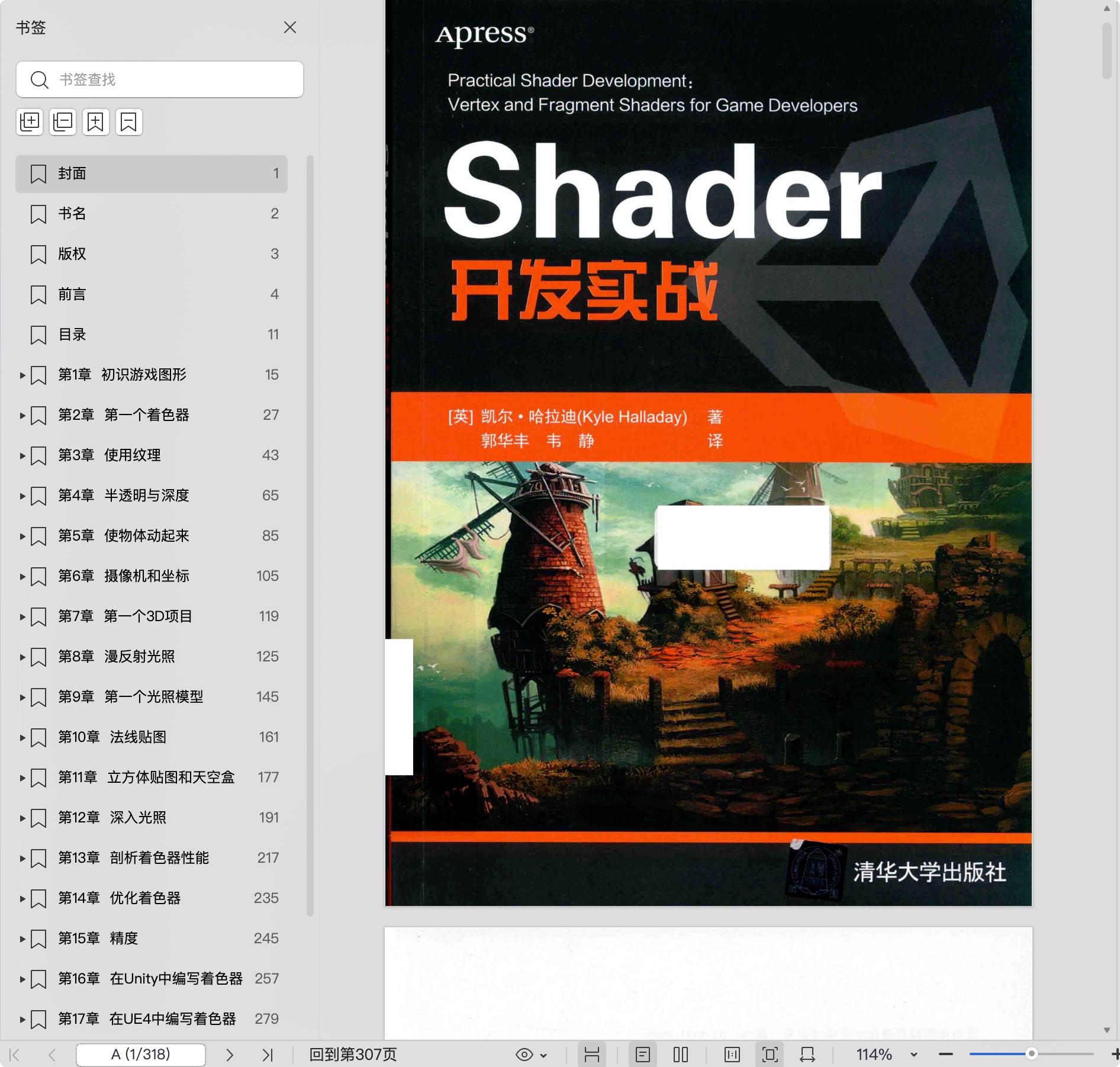This screenshot has height=1067, width=1120.
Task: Click 回到第307页 to return
Action: pyautogui.click(x=353, y=1055)
